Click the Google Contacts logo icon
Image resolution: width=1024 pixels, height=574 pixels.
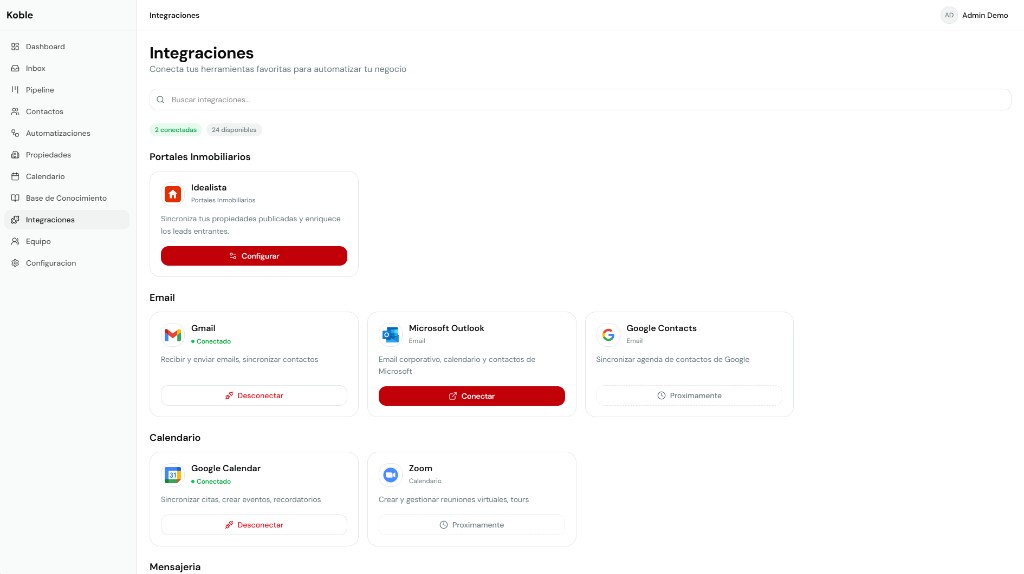click(608, 334)
